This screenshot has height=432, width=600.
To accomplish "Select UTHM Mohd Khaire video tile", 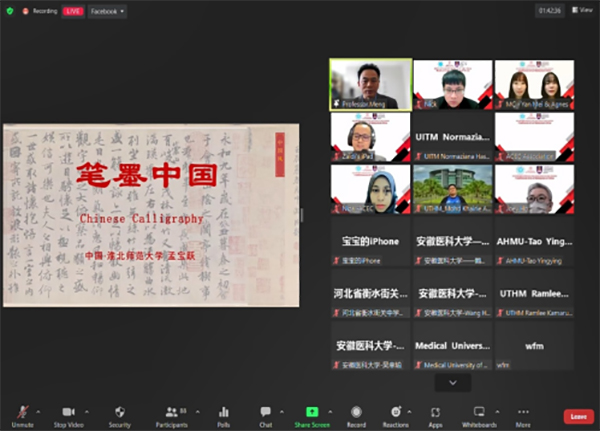I will tap(453, 189).
